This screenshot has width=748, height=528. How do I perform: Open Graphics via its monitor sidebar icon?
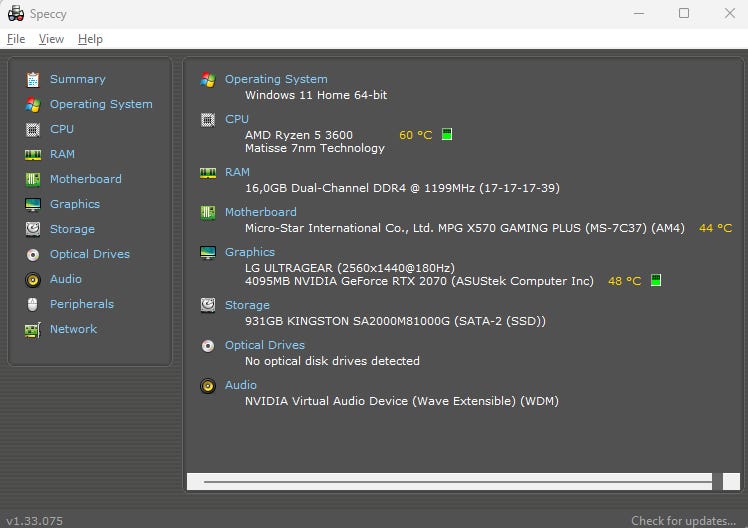[x=33, y=204]
